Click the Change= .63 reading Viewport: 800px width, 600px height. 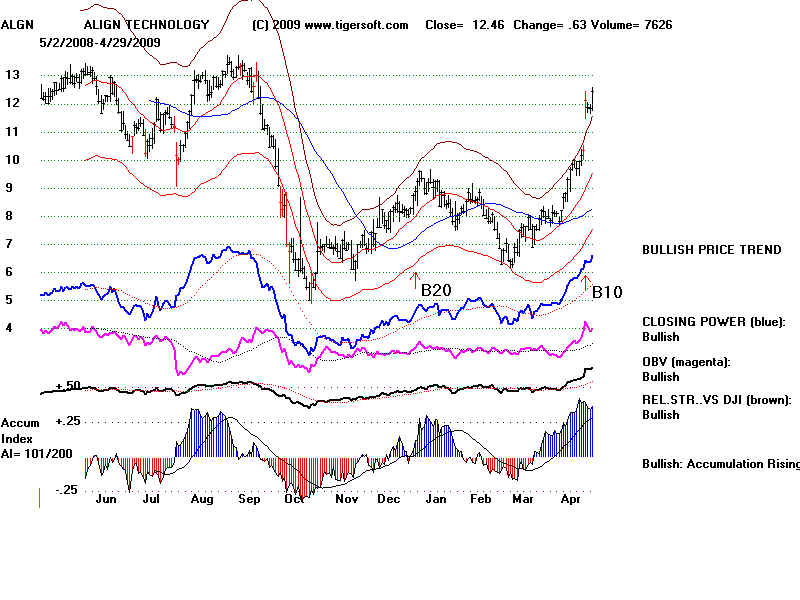550,24
